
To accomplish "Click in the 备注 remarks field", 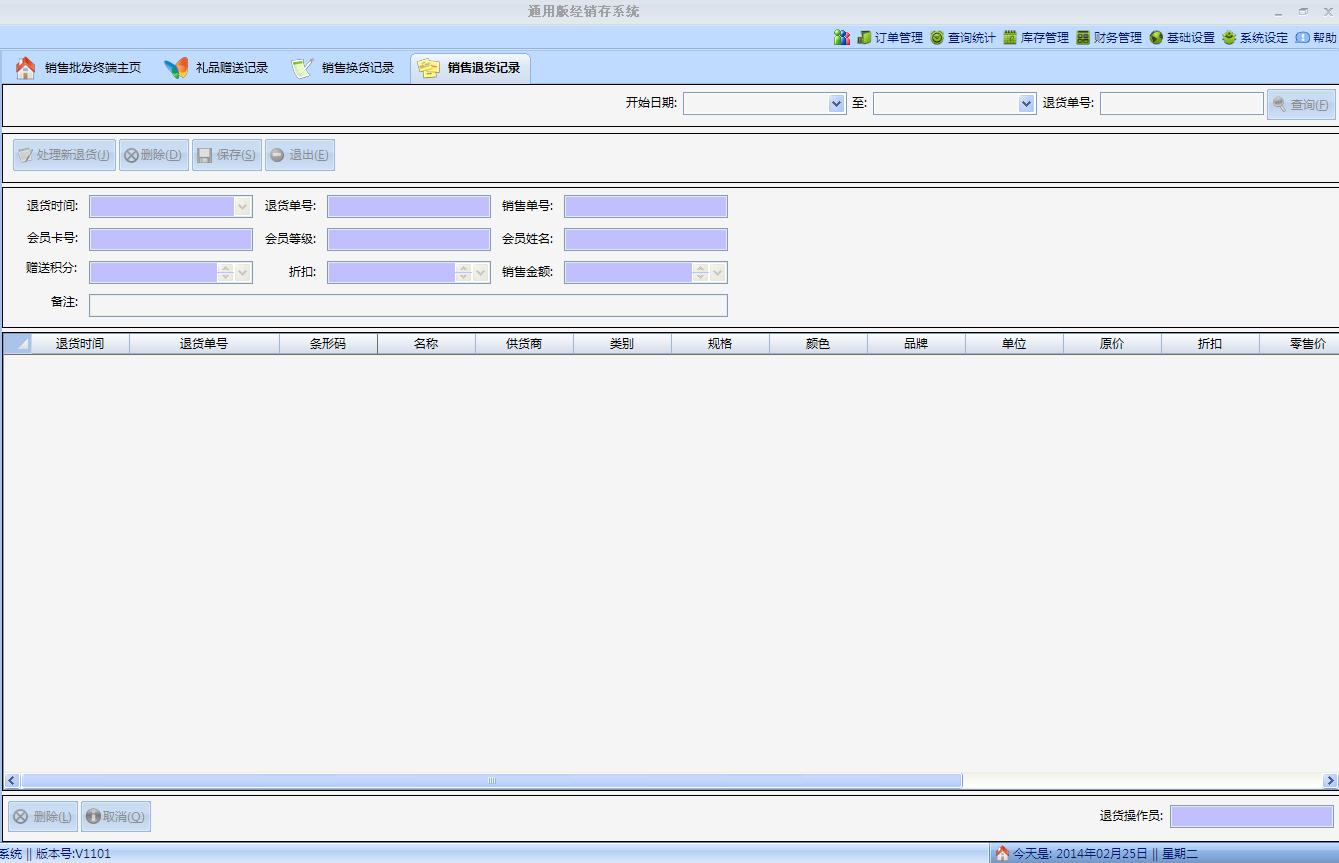I will pos(408,305).
